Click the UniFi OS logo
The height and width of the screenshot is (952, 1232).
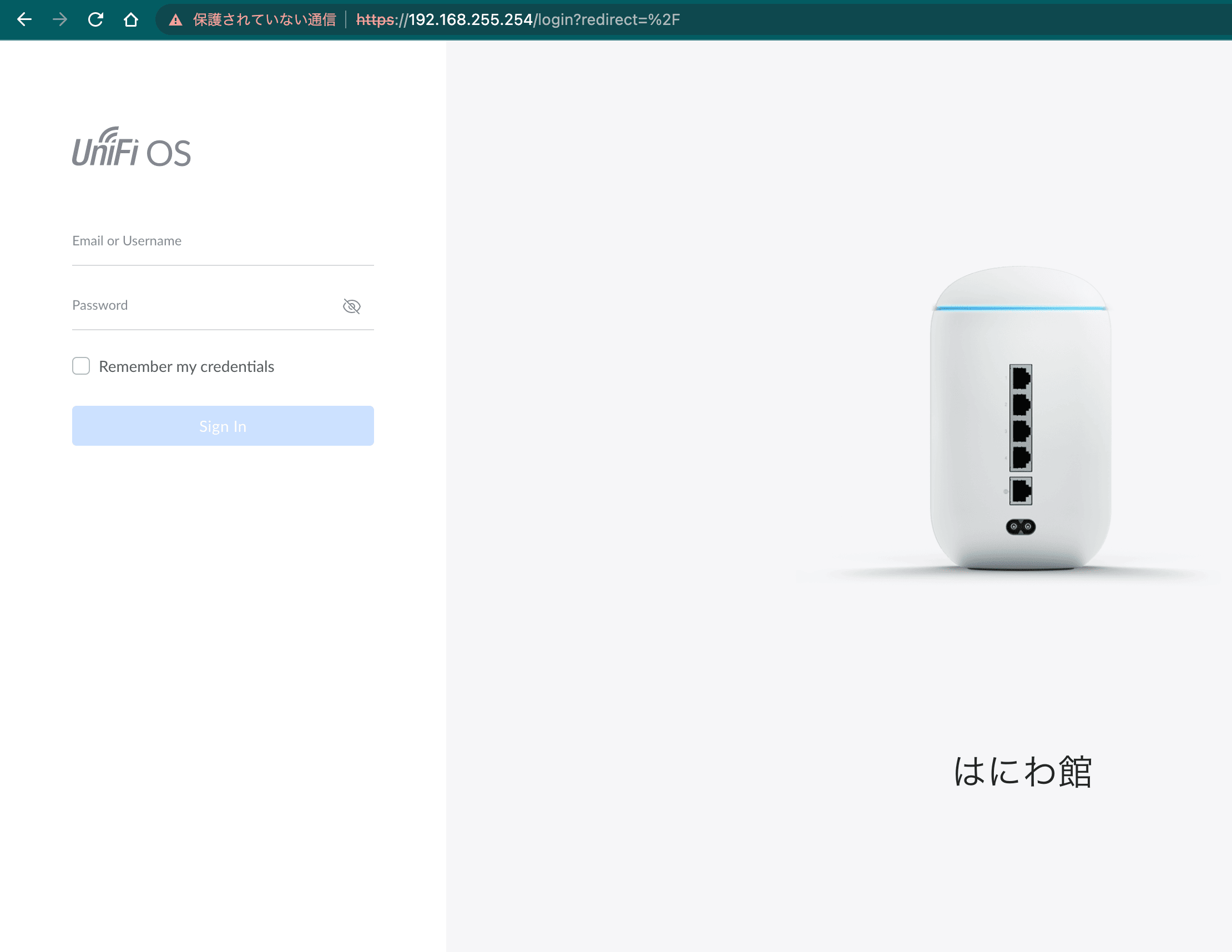point(132,147)
